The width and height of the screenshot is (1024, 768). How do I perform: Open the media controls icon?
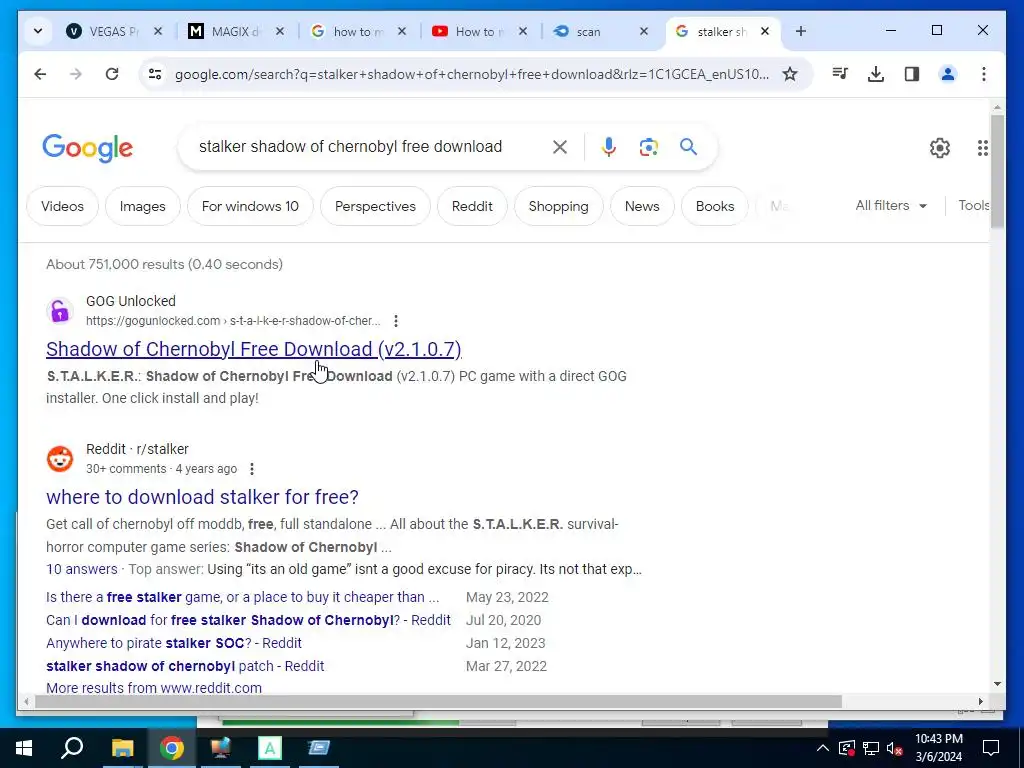coord(840,74)
